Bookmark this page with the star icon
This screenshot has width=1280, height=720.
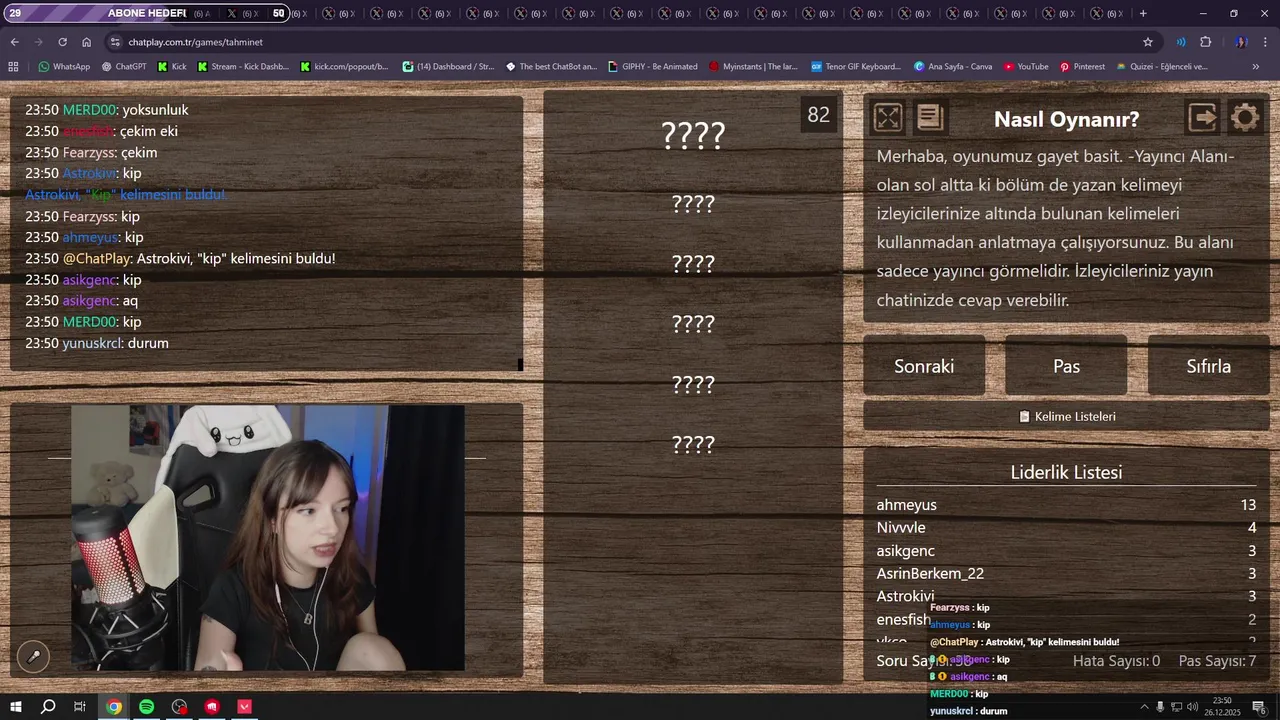pos(1148,42)
